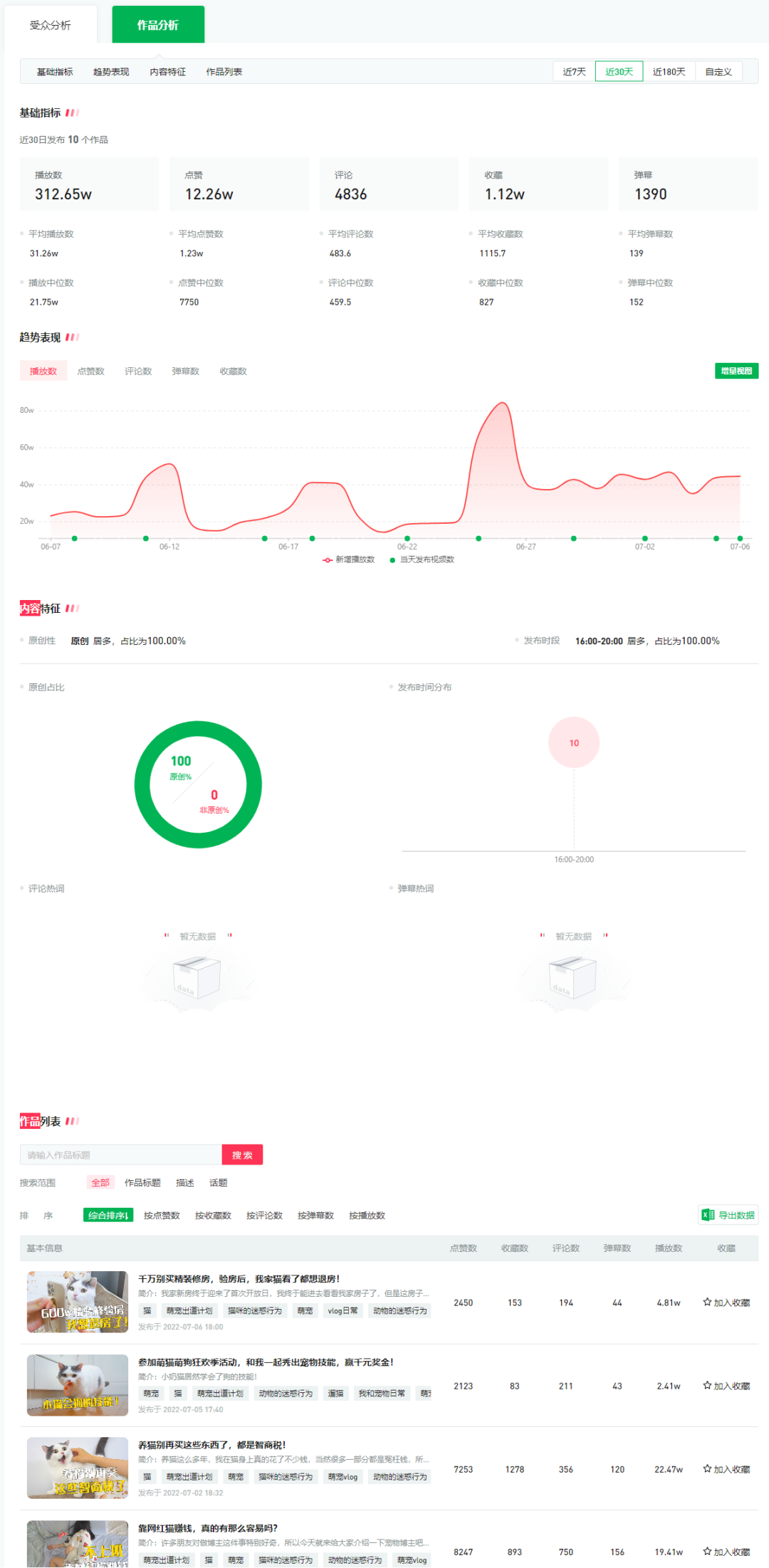The image size is (769, 1568).
Task: Click the 逗猫 tag on the second video
Action: coord(335,1393)
